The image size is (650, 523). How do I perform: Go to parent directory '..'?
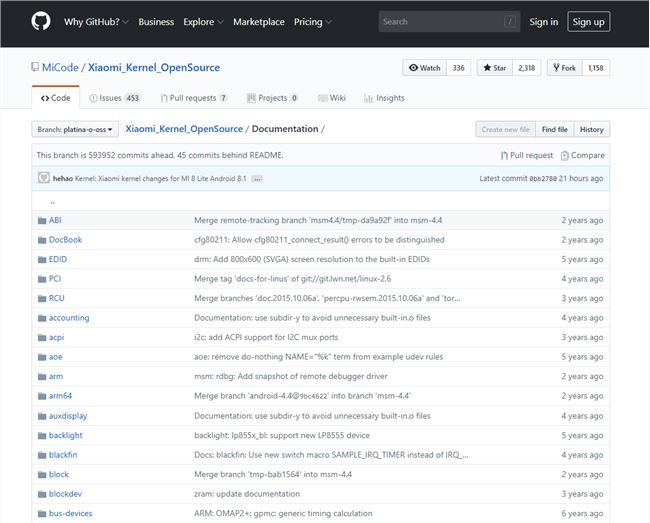[x=52, y=201]
